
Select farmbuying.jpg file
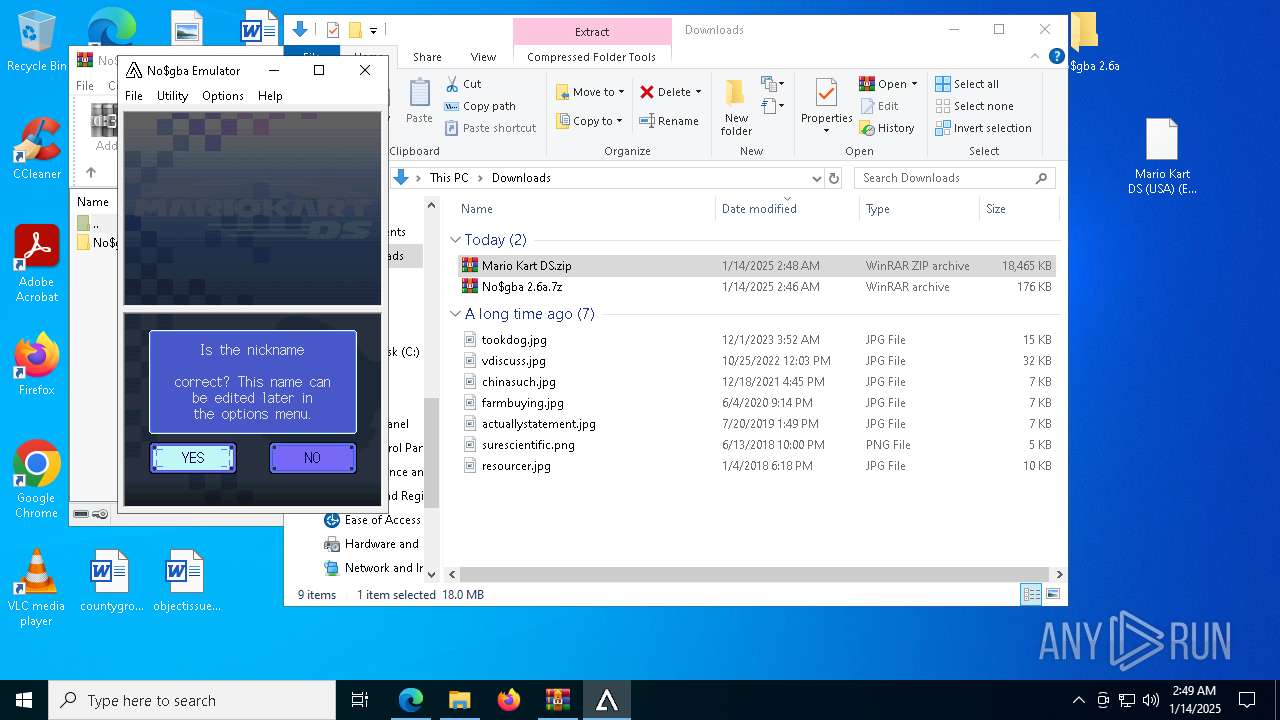tap(757, 403)
